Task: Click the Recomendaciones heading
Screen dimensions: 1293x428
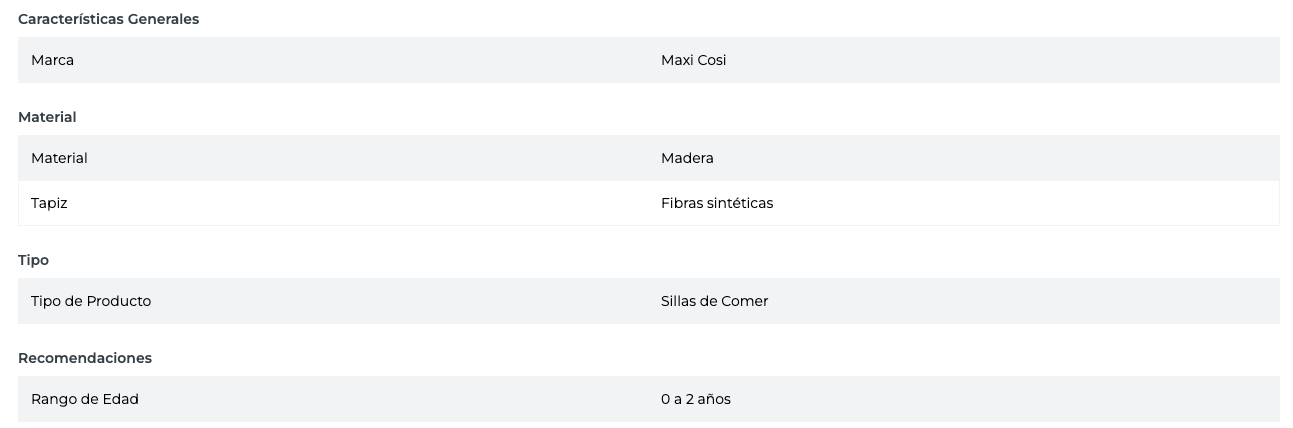Action: click(85, 358)
